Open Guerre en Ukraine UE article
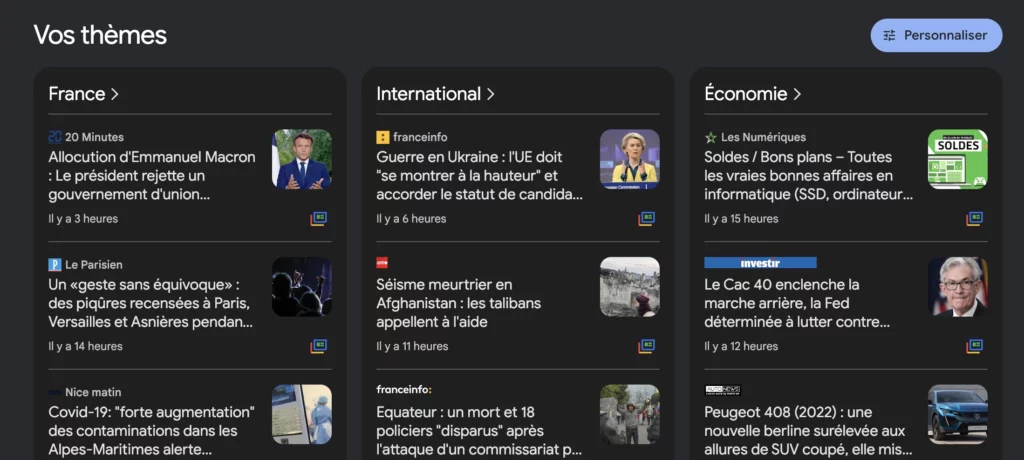Viewport: 1024px width, 460px height. tap(479, 176)
